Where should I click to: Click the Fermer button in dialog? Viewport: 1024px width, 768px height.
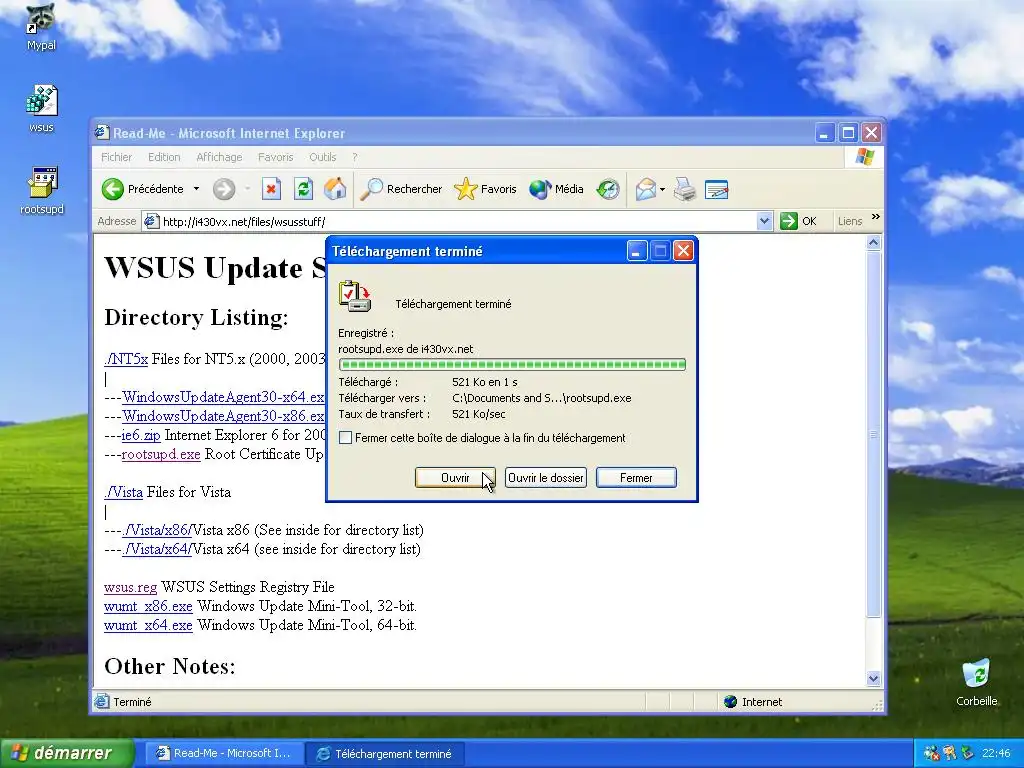click(636, 478)
